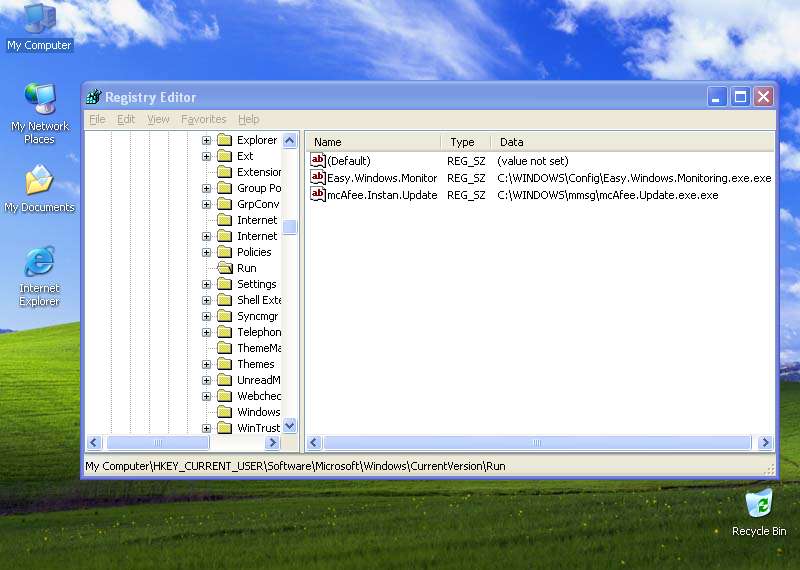
Task: Click tree pane scroll up arrow
Action: point(289,140)
